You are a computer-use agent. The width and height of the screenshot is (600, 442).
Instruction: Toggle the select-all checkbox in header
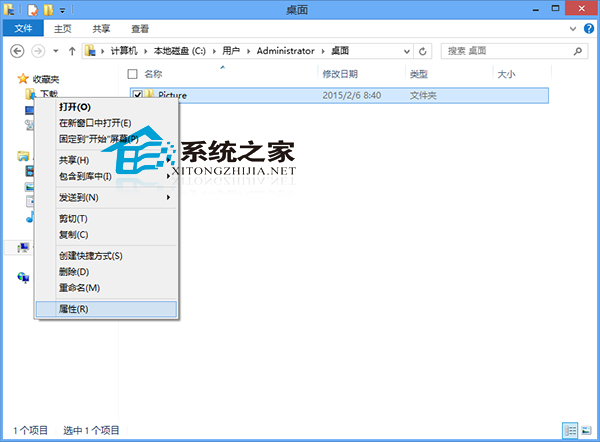click(x=132, y=74)
